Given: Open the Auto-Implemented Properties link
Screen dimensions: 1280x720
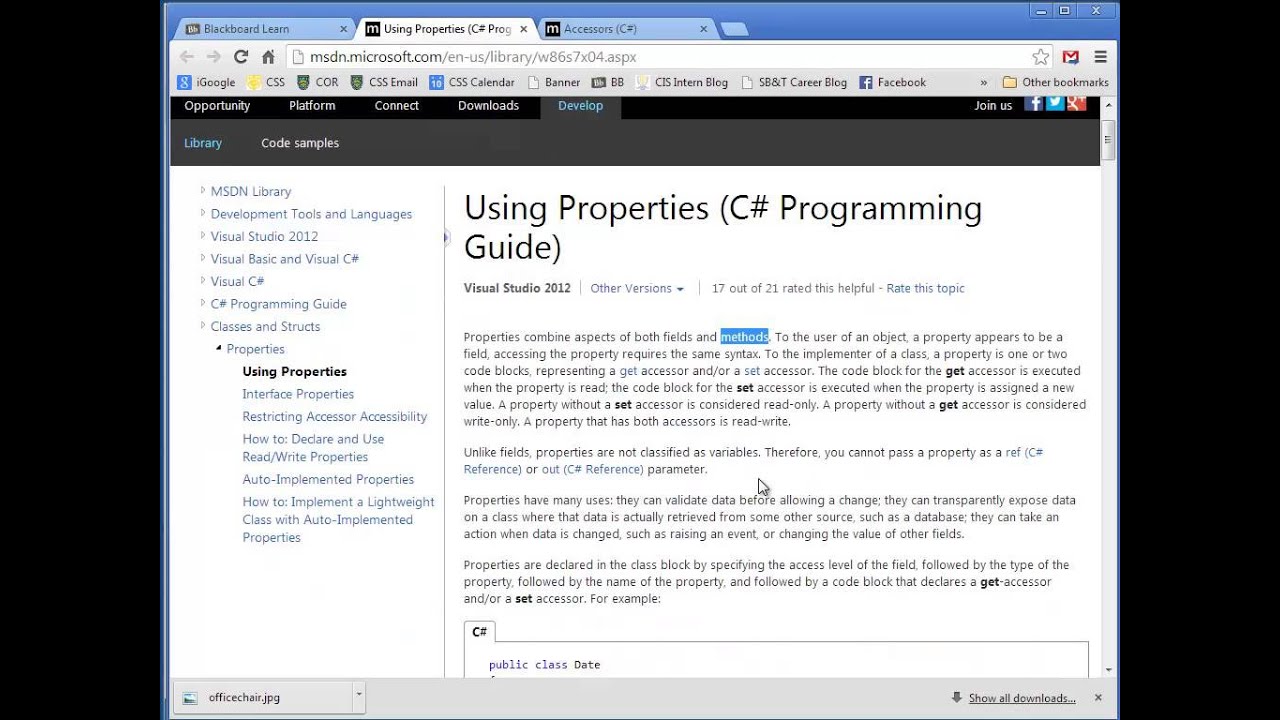Looking at the screenshot, I should tap(328, 479).
